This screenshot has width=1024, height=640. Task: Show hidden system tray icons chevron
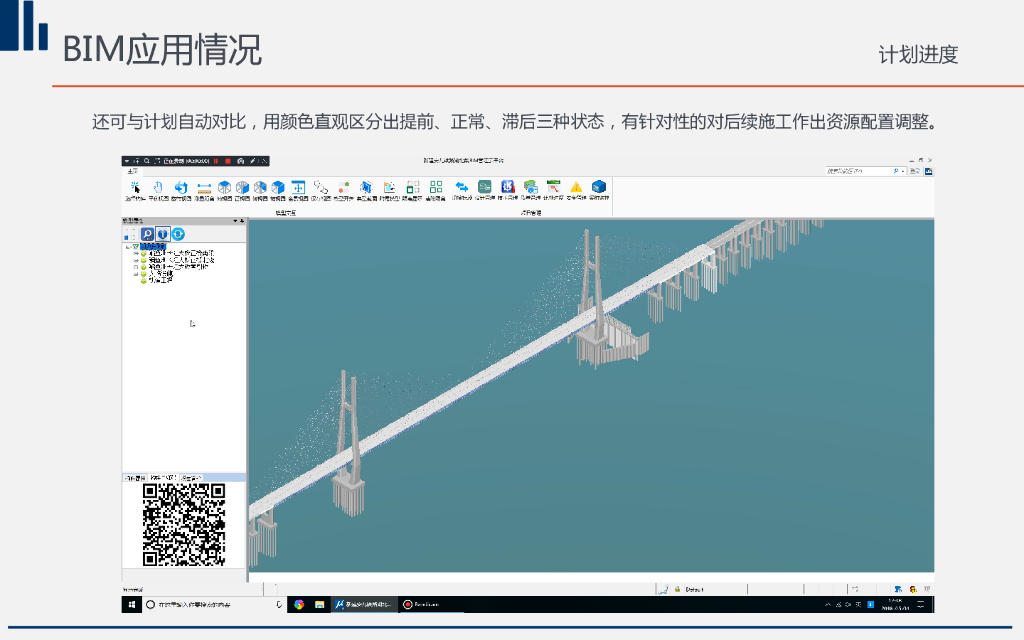(x=827, y=605)
